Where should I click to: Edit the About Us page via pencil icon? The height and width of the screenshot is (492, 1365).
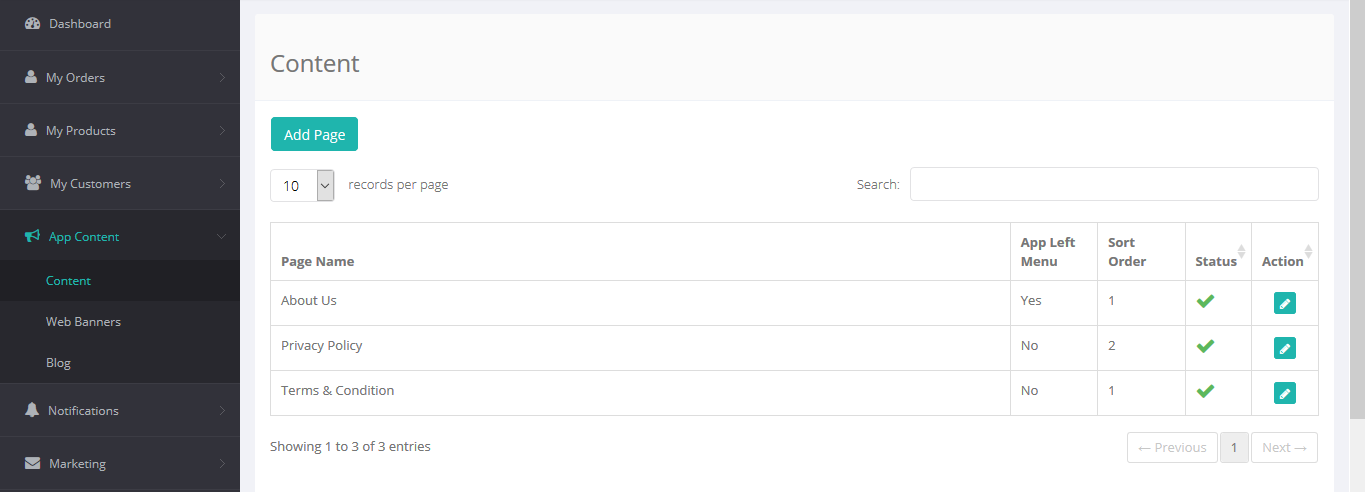(x=1284, y=303)
